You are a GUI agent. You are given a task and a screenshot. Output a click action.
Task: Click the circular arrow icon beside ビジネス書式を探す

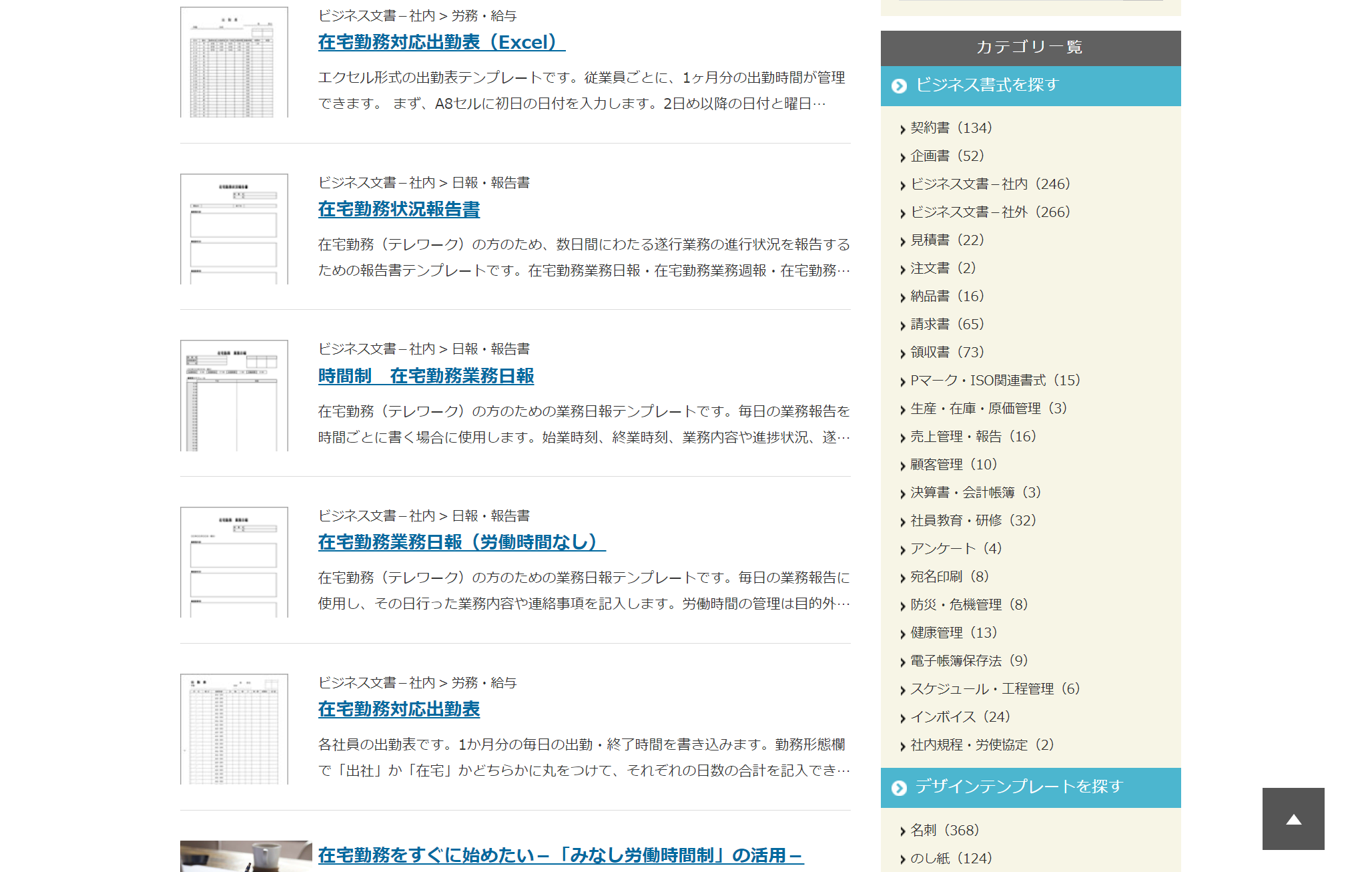point(898,85)
